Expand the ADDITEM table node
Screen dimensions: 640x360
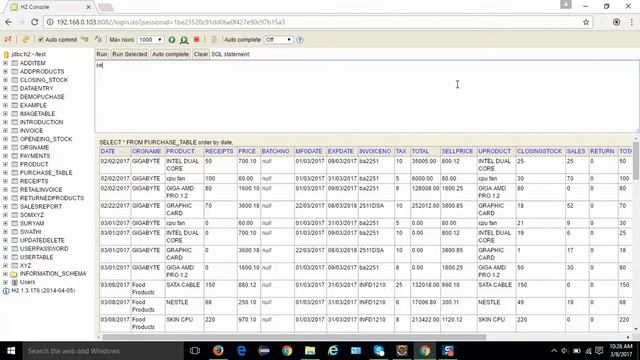[x=5, y=63]
